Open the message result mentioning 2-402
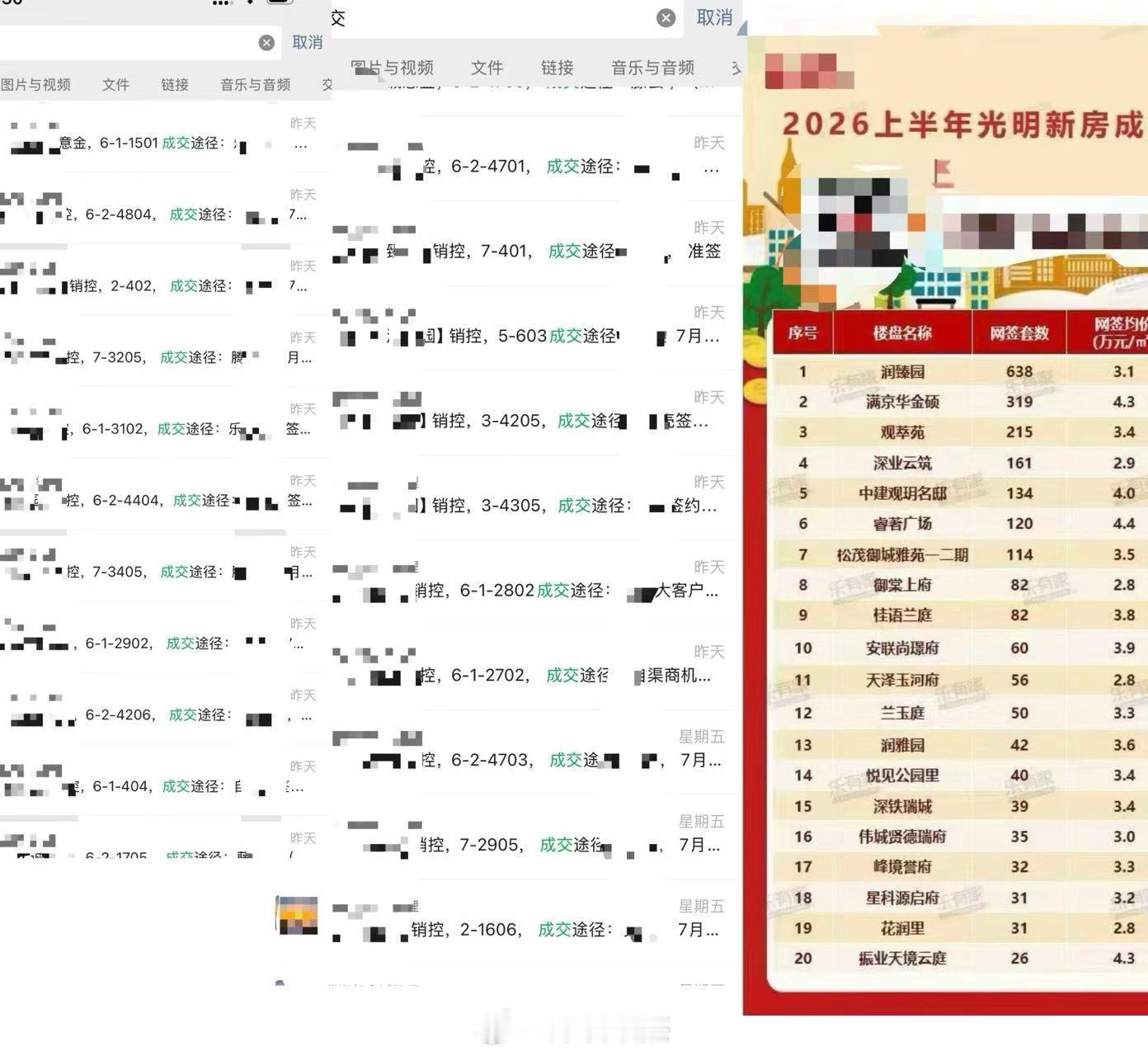Screen dimensions: 1148x1056 point(165,280)
